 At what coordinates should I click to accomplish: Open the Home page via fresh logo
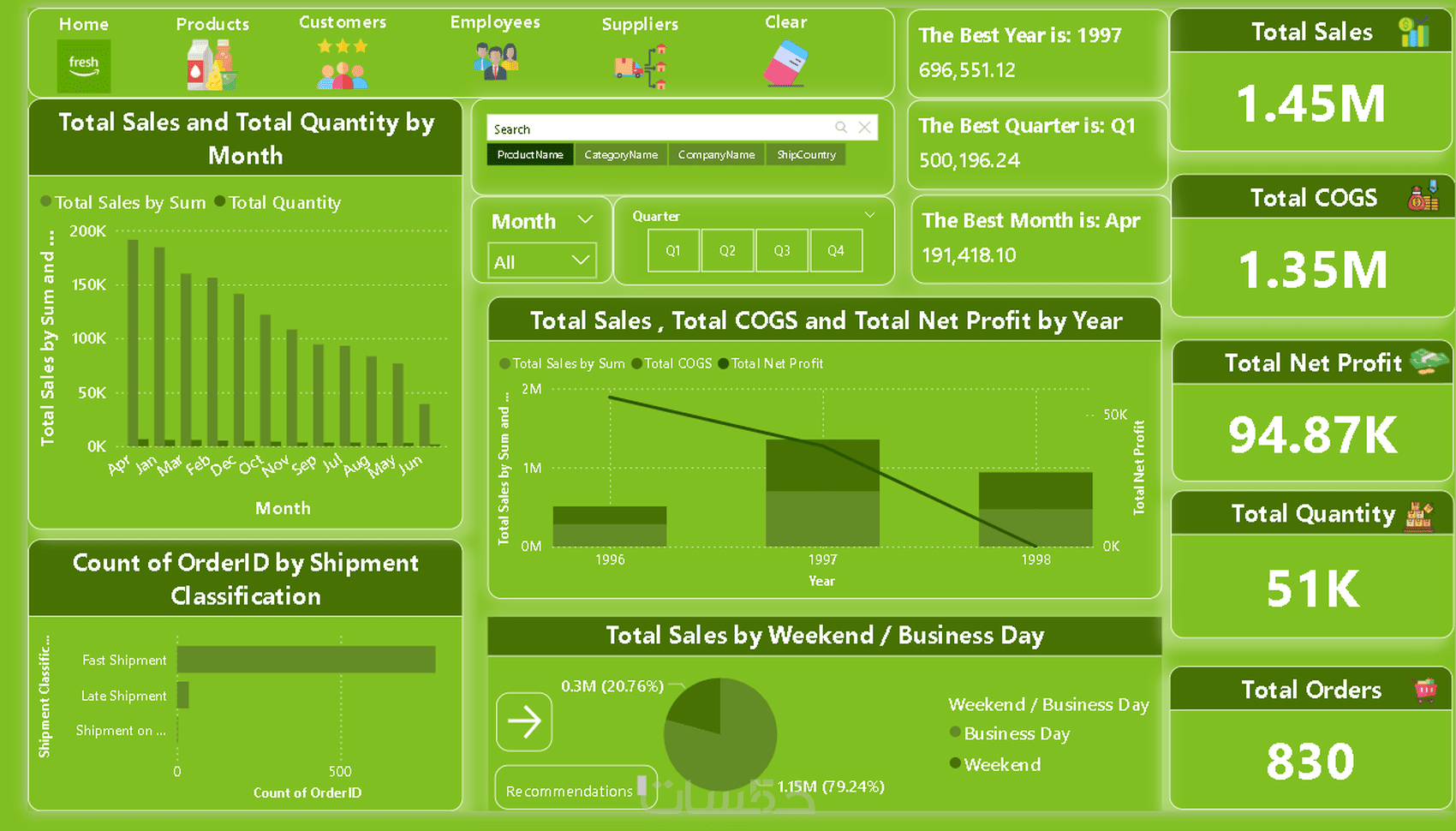84,66
